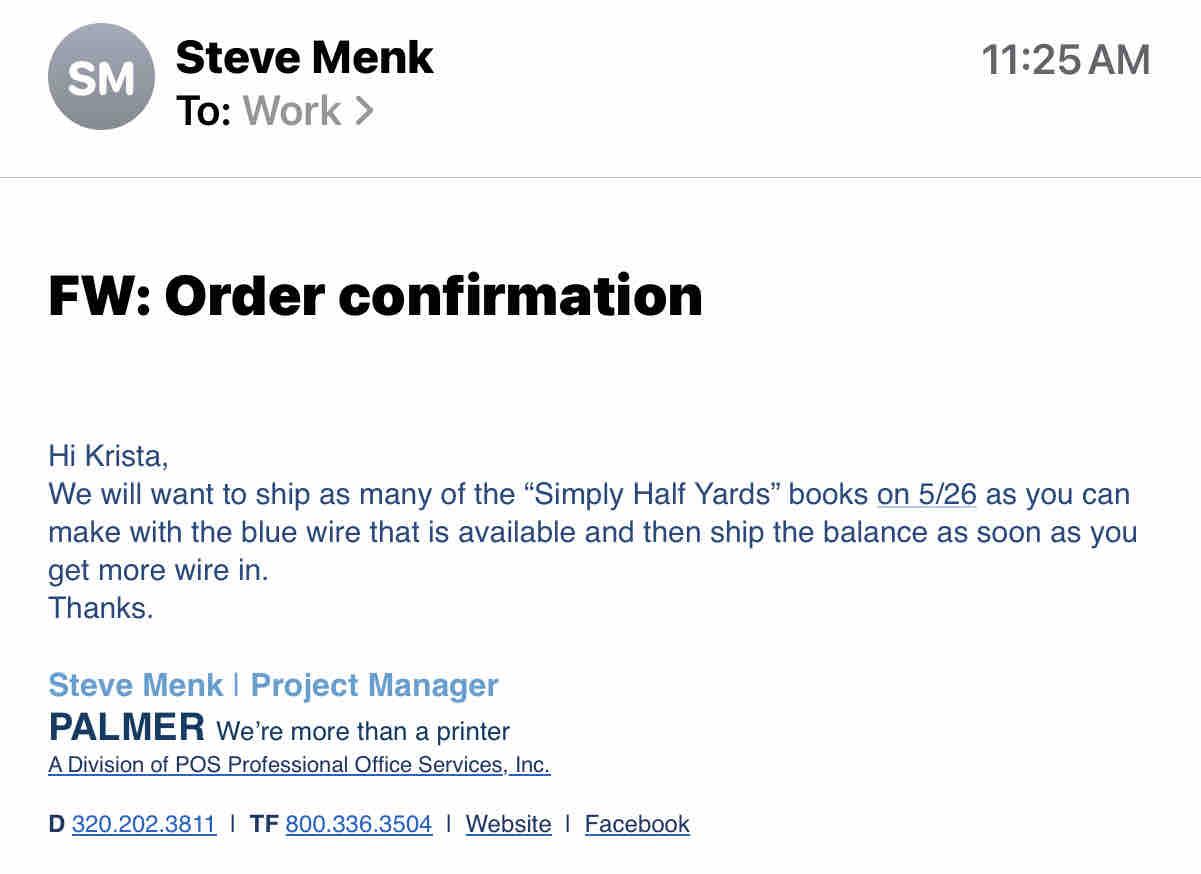
Task: Click the SM sender avatar
Action: [102, 77]
